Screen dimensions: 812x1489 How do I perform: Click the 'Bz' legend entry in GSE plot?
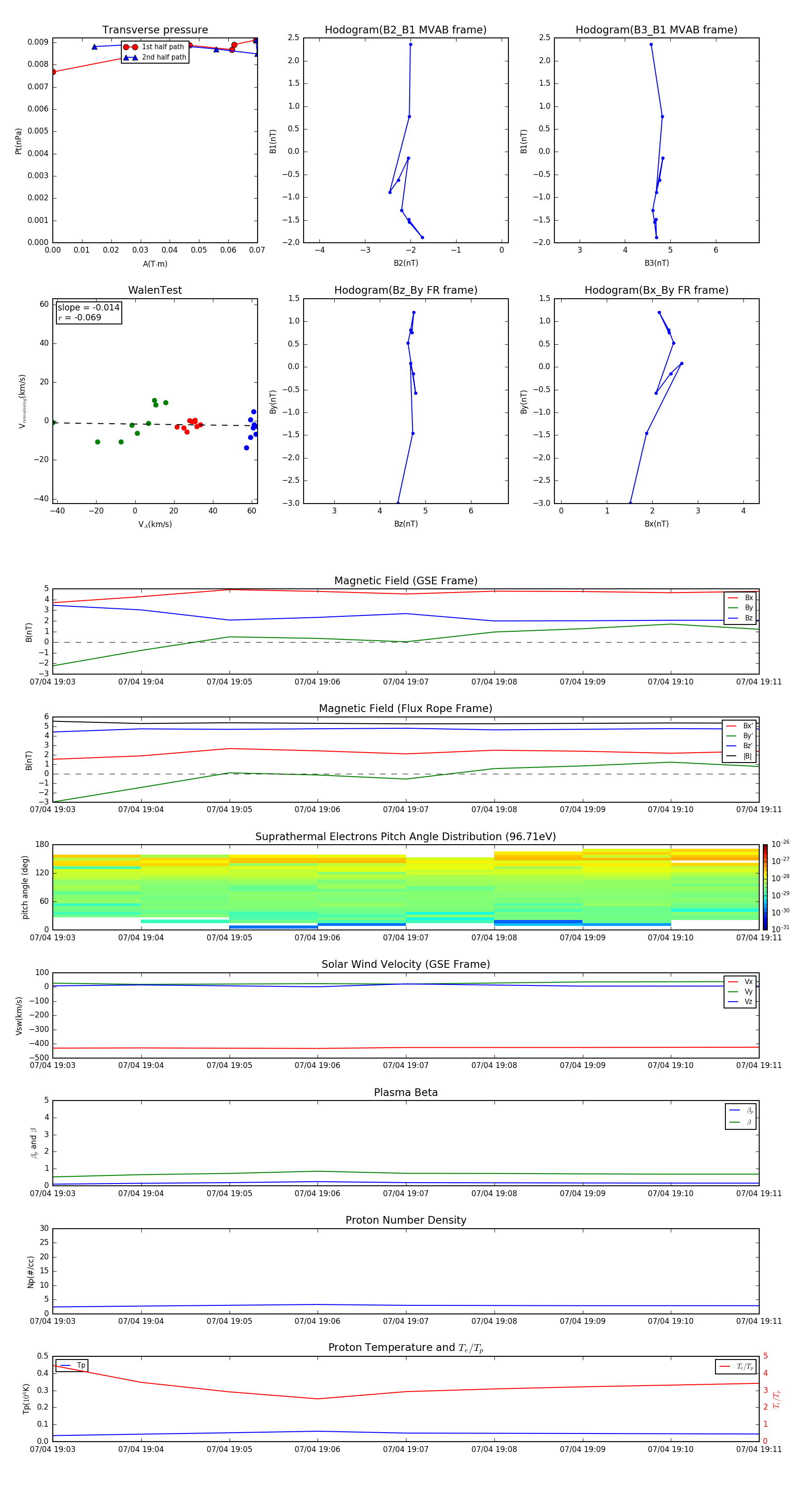pos(741,618)
